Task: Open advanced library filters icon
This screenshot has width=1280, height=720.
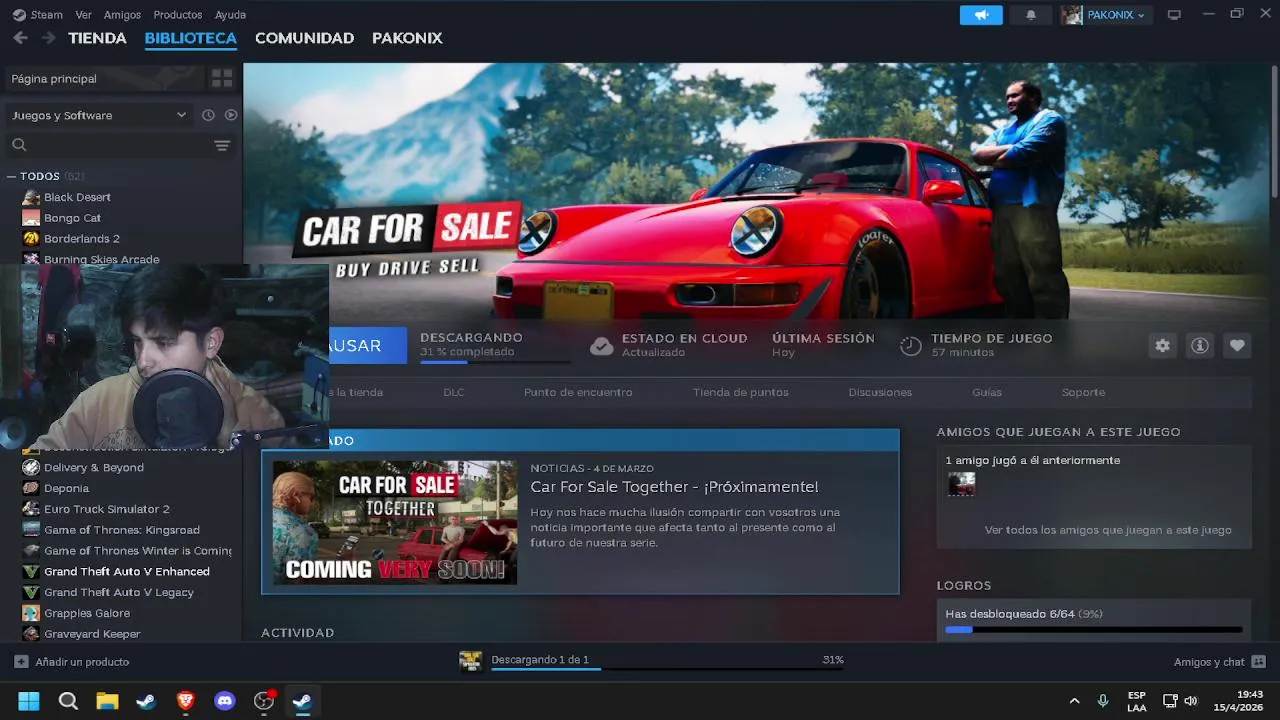Action: tap(222, 146)
